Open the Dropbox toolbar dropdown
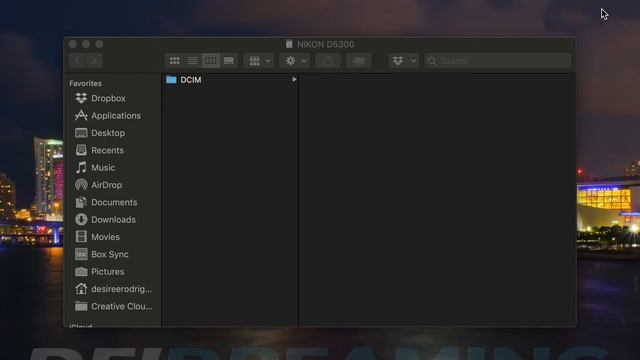This screenshot has height=360, width=640. [404, 61]
